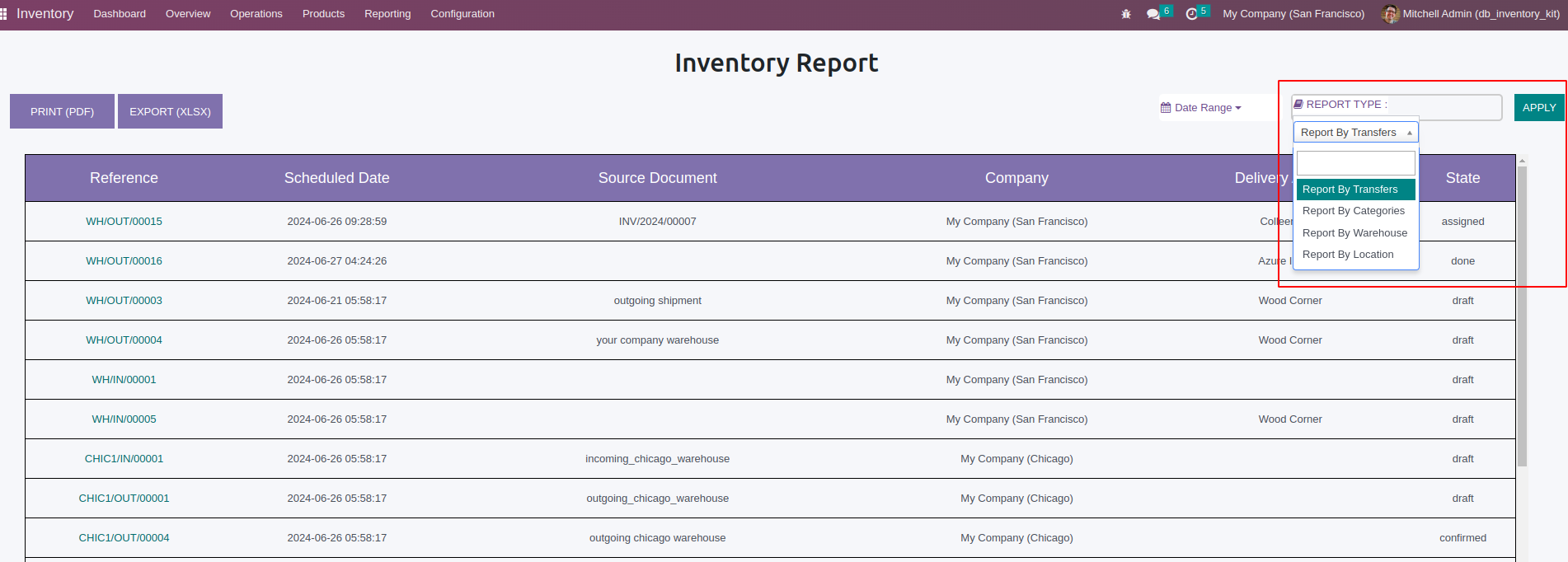Click the calendar icon beside Date Range
The height and width of the screenshot is (562, 1568).
[x=1166, y=108]
